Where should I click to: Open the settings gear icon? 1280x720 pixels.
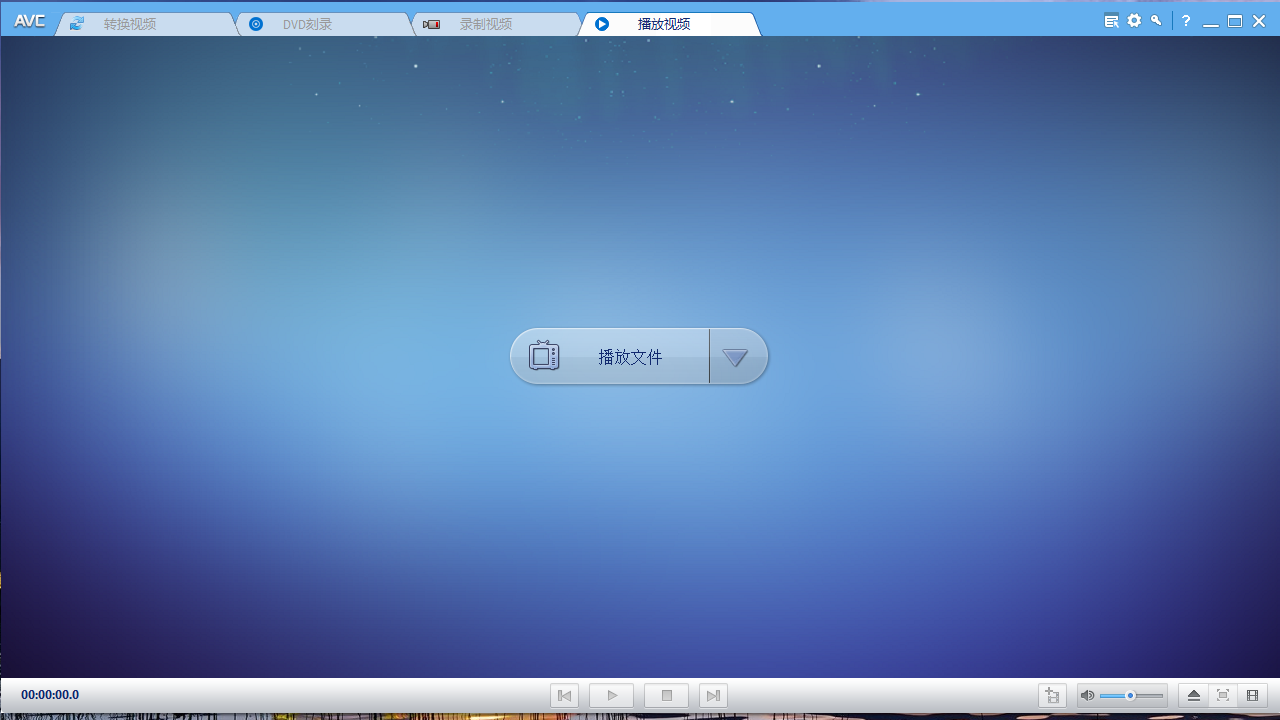[x=1134, y=20]
